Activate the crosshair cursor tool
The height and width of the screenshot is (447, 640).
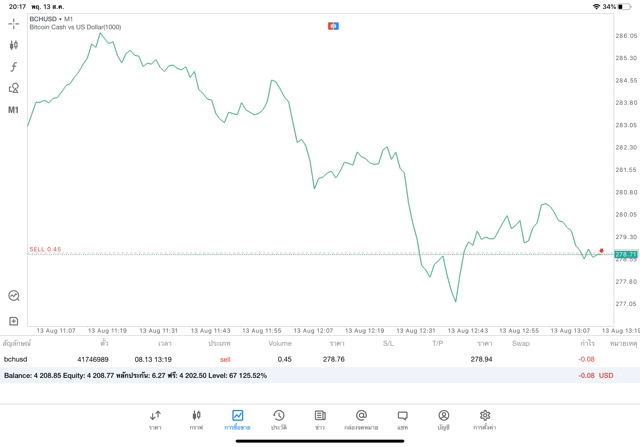click(x=14, y=23)
